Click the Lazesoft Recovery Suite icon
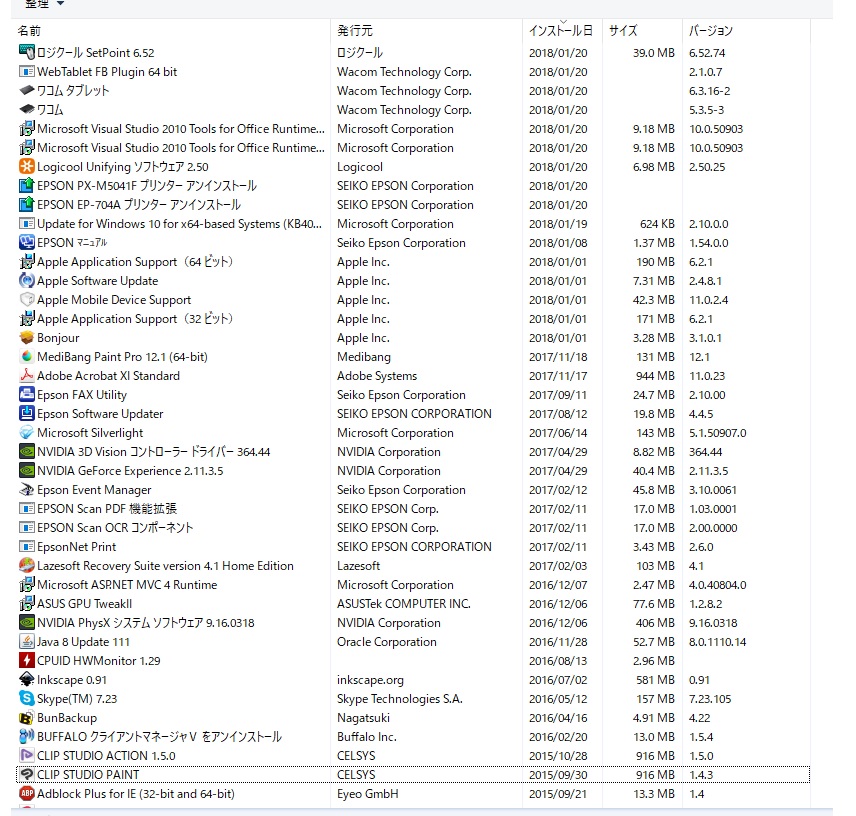The image size is (856, 816). pyautogui.click(x=27, y=565)
